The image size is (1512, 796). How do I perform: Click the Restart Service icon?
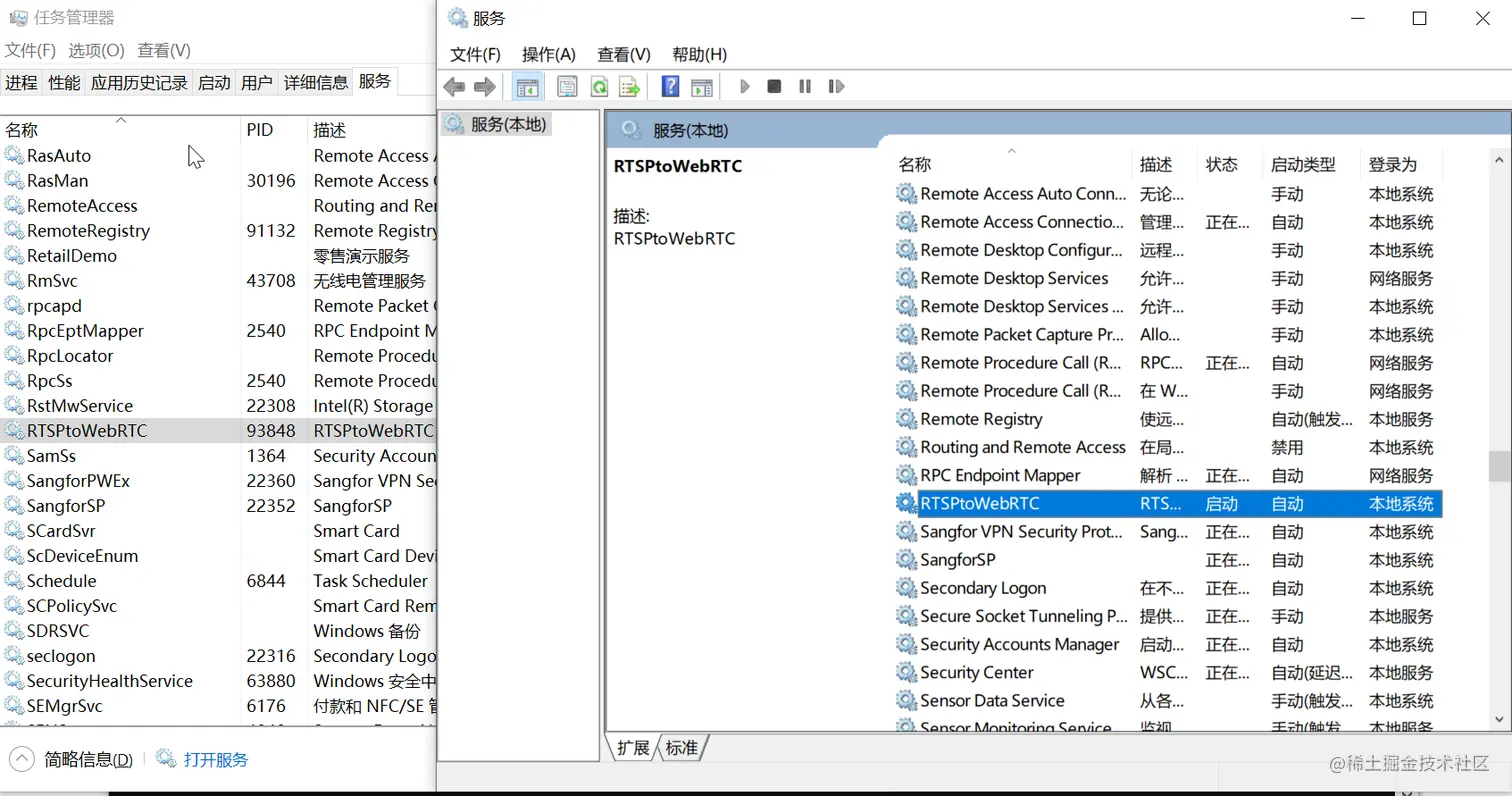click(x=837, y=87)
